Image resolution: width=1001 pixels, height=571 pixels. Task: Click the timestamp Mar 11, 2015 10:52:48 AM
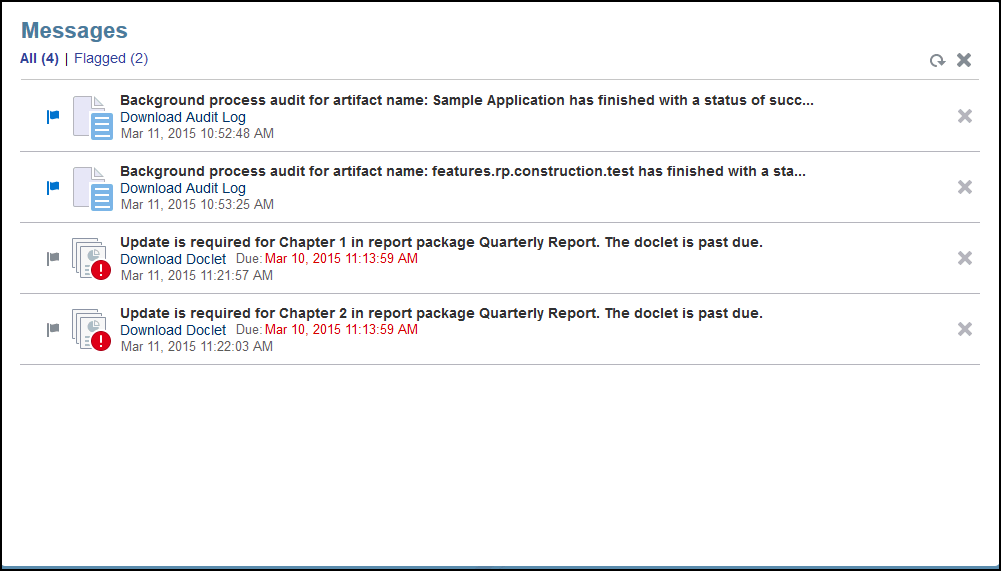tap(197, 133)
